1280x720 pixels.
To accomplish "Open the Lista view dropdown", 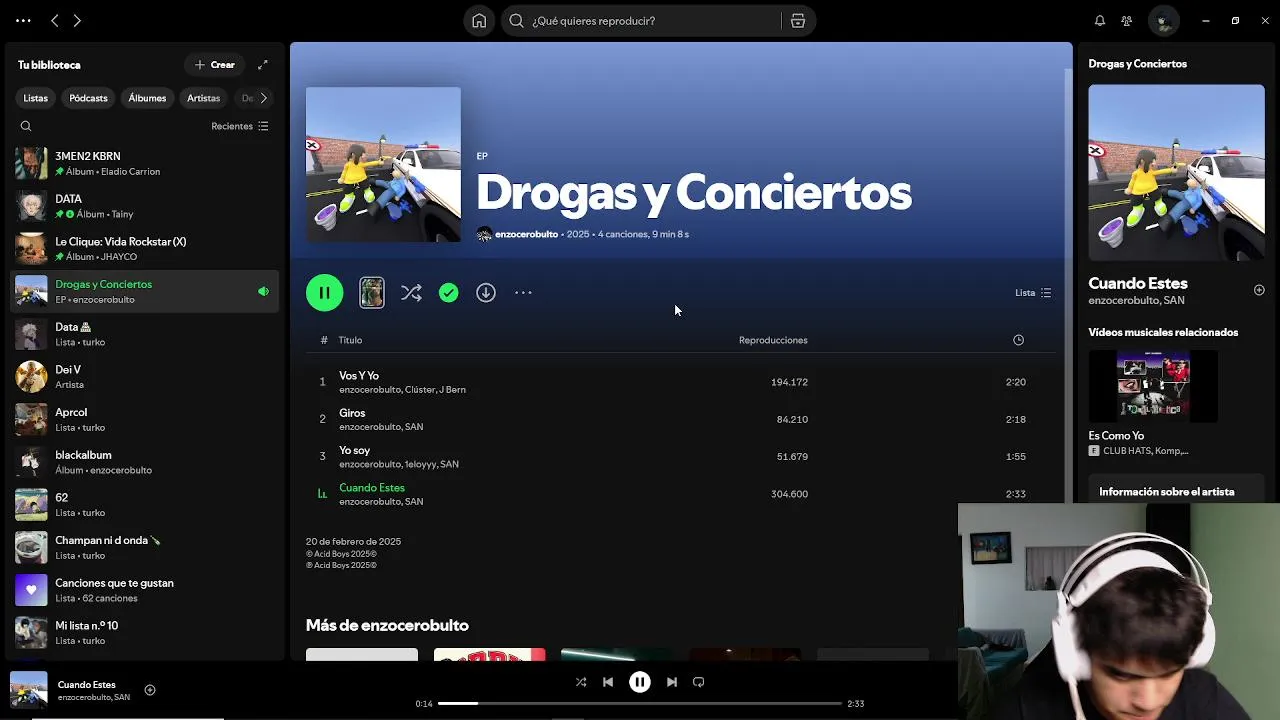I will [1033, 293].
